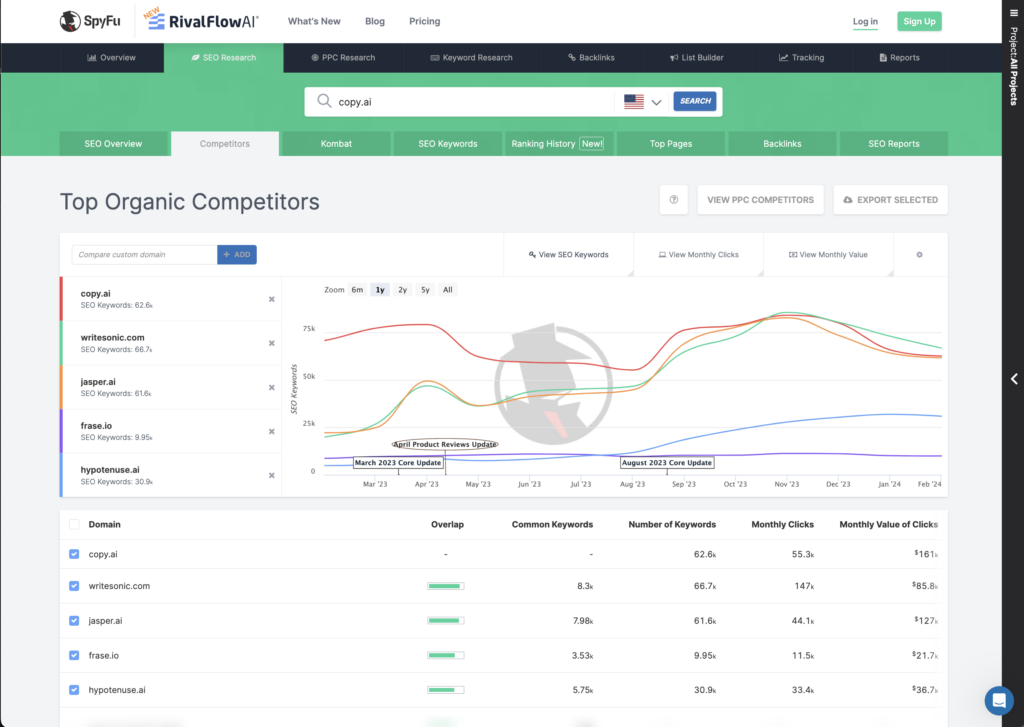Image resolution: width=1024 pixels, height=727 pixels.
Task: Select View Monthly Value chart mode
Action: click(828, 255)
